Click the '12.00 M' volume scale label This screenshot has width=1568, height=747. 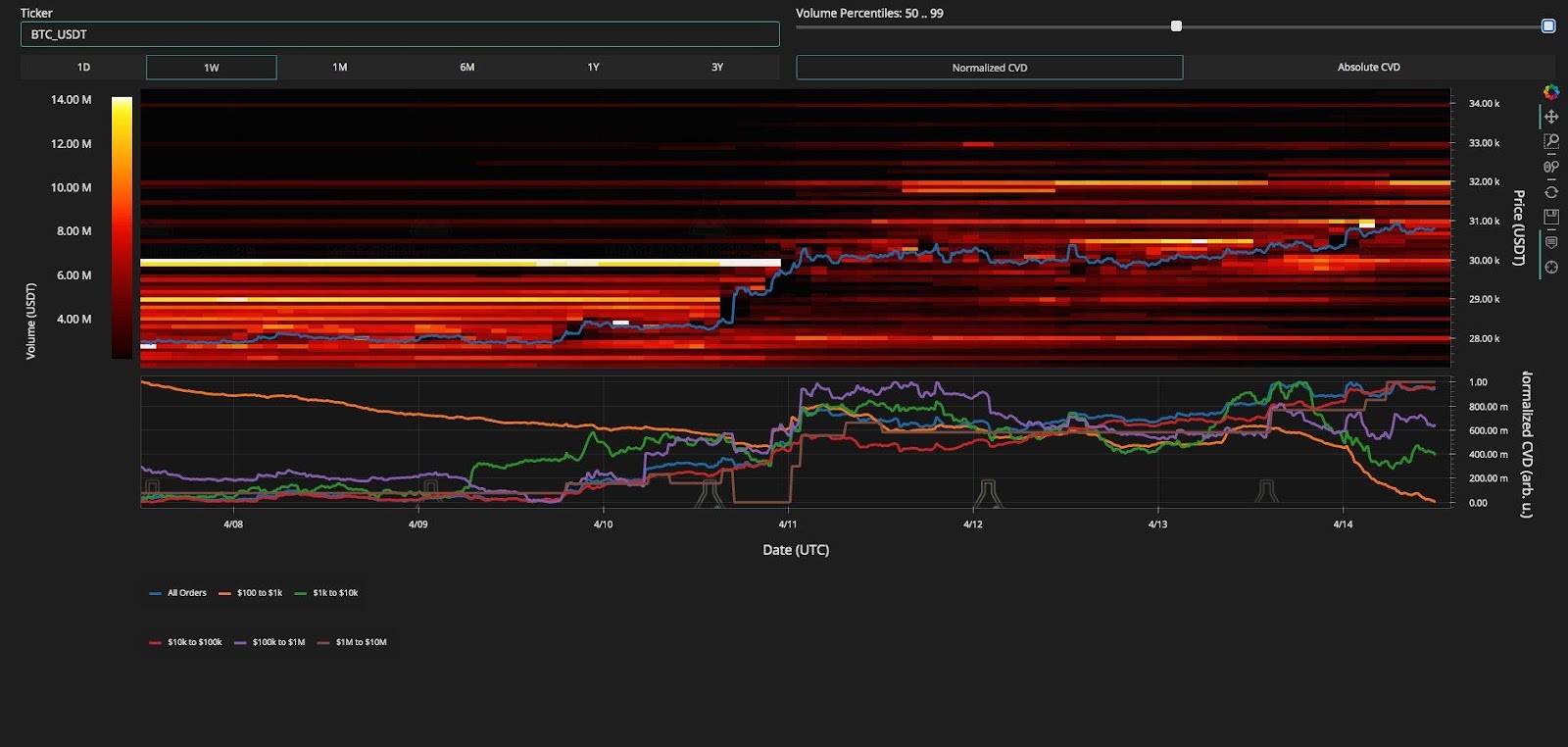pyautogui.click(x=72, y=144)
